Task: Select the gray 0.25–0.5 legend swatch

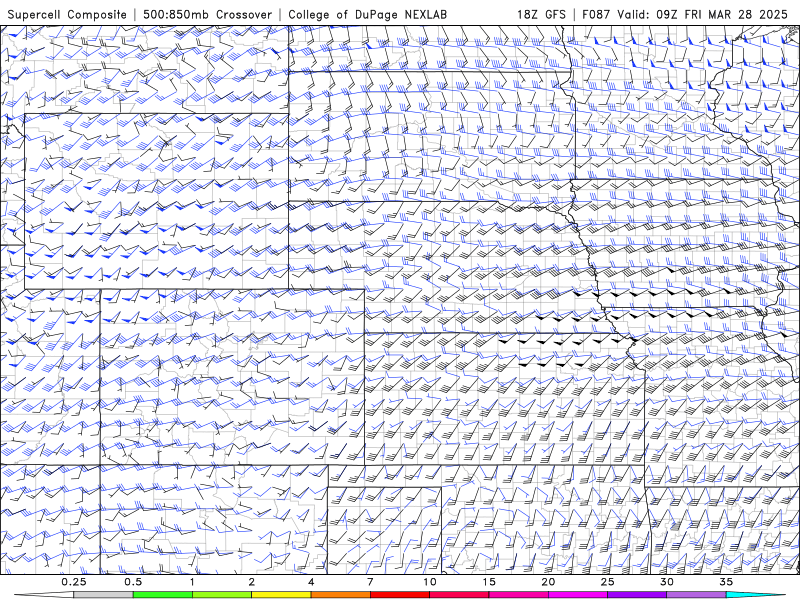Action: 103,595
